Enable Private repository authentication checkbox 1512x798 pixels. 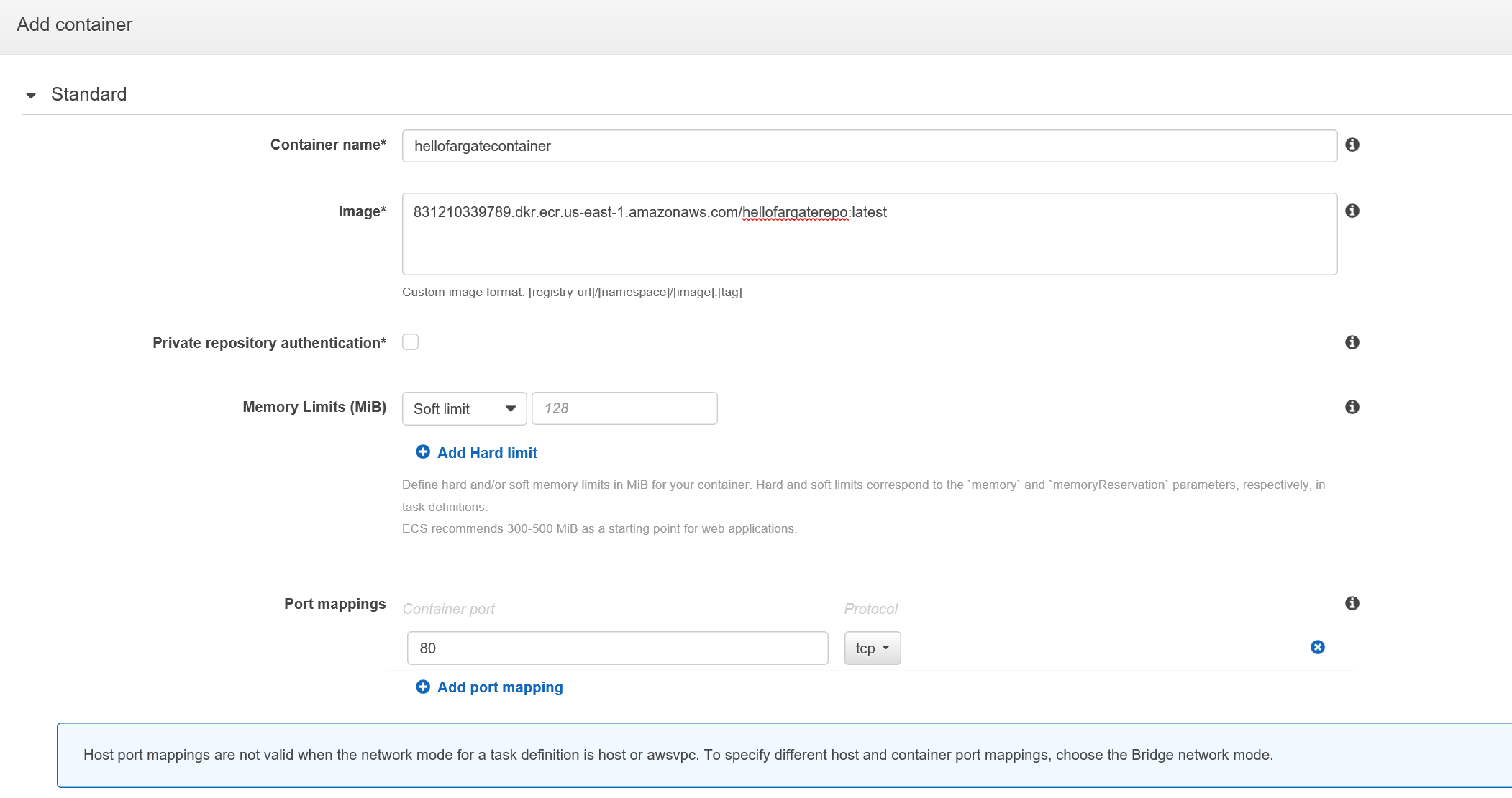(x=411, y=342)
